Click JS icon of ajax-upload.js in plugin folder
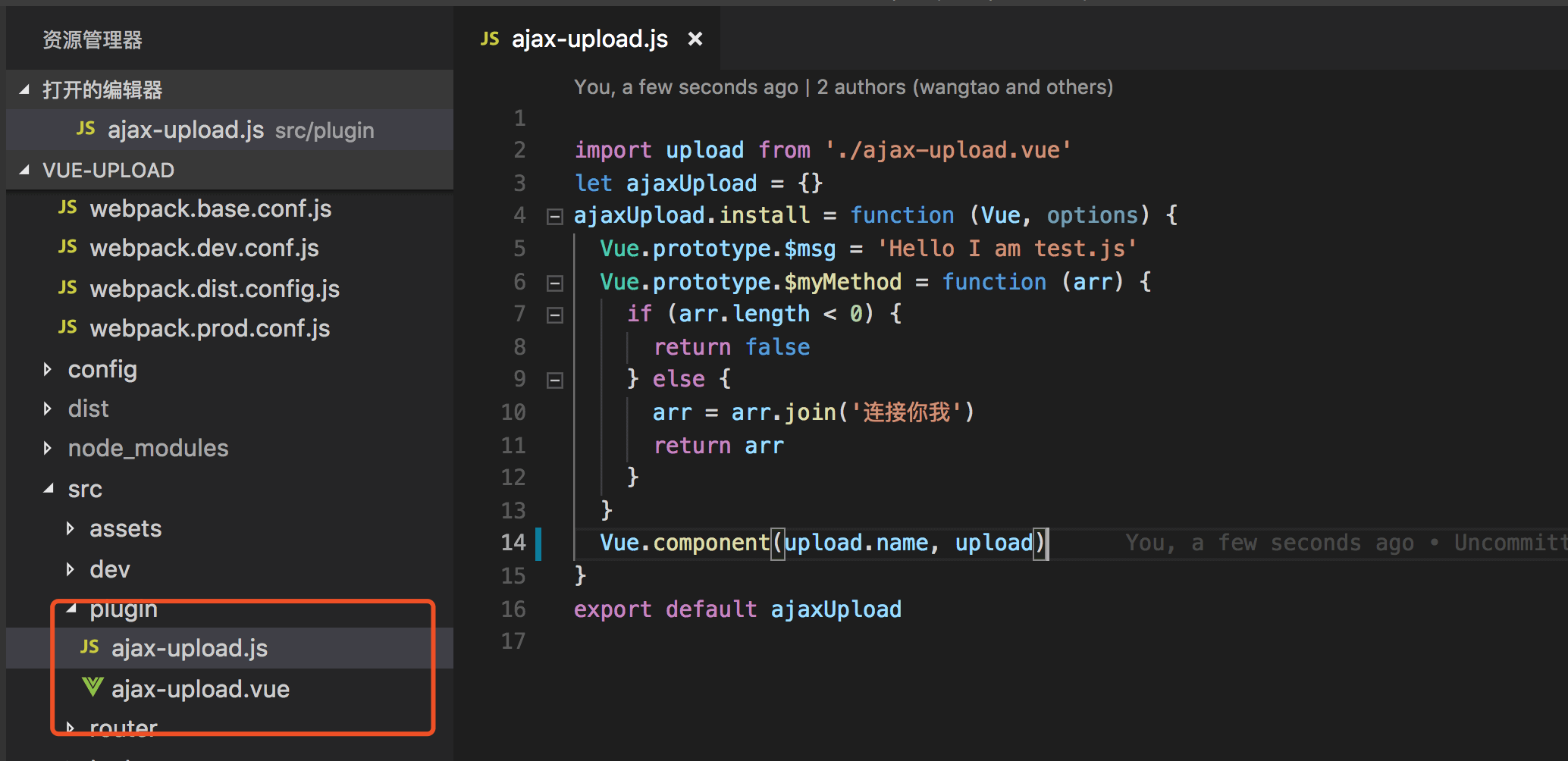Screen dimensions: 1568x761 pyautogui.click(x=89, y=647)
